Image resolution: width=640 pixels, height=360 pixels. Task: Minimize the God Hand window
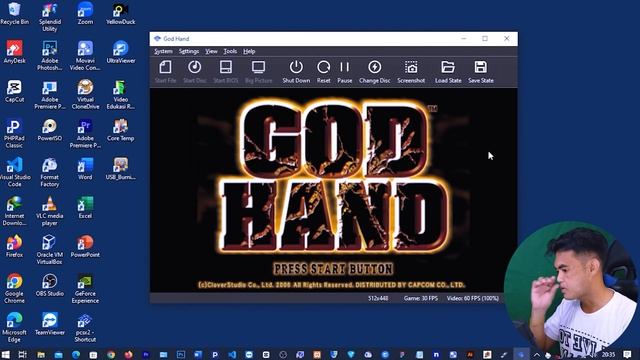coord(464,39)
